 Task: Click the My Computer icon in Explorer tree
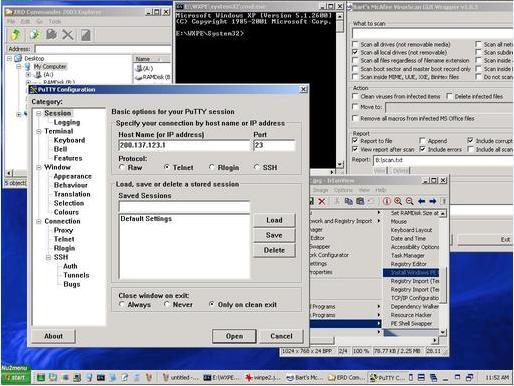pos(28,67)
